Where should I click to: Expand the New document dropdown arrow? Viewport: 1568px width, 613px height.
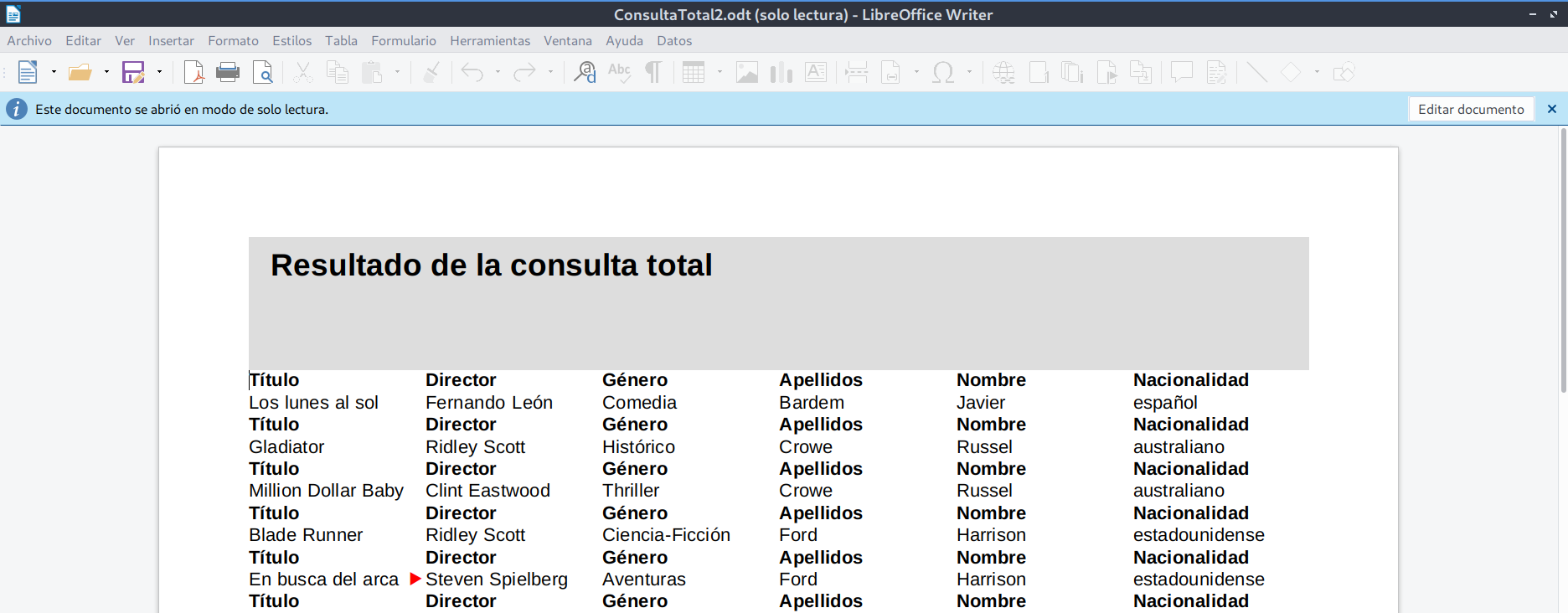click(54, 73)
